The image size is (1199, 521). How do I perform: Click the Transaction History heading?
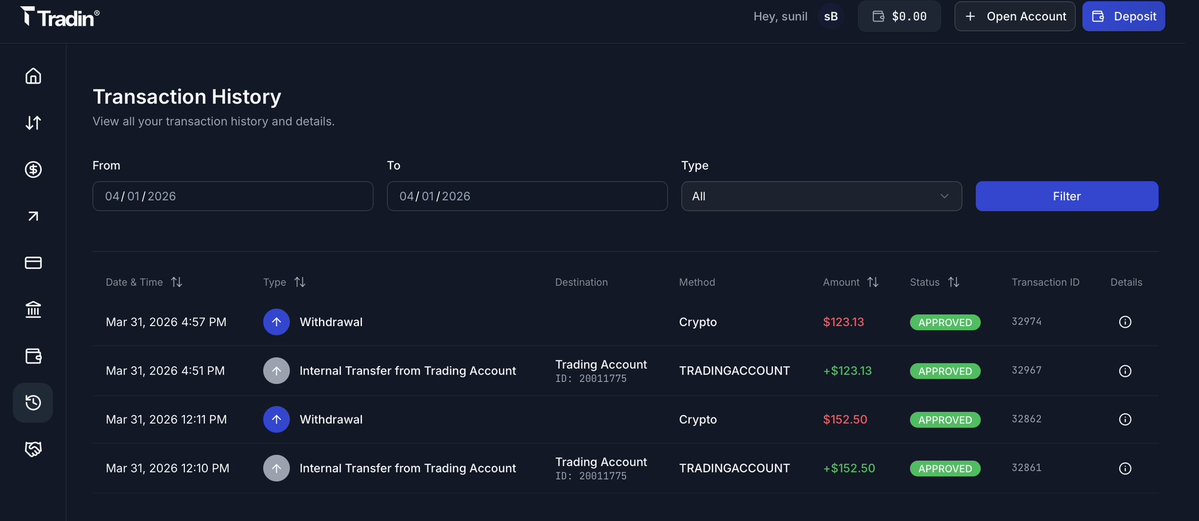pyautogui.click(x=187, y=97)
